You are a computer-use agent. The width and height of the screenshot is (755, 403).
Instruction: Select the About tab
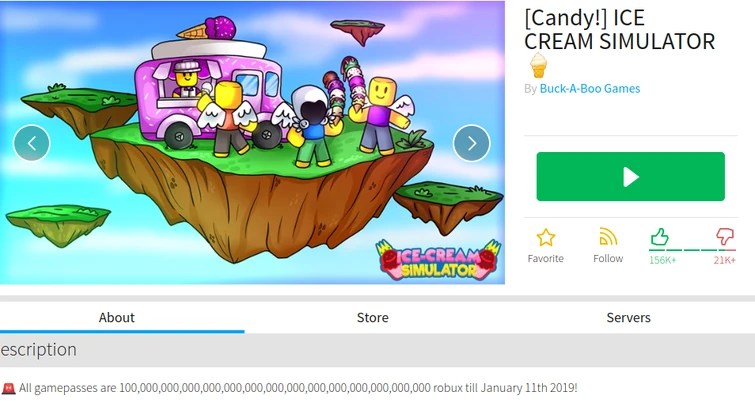pyautogui.click(x=117, y=317)
